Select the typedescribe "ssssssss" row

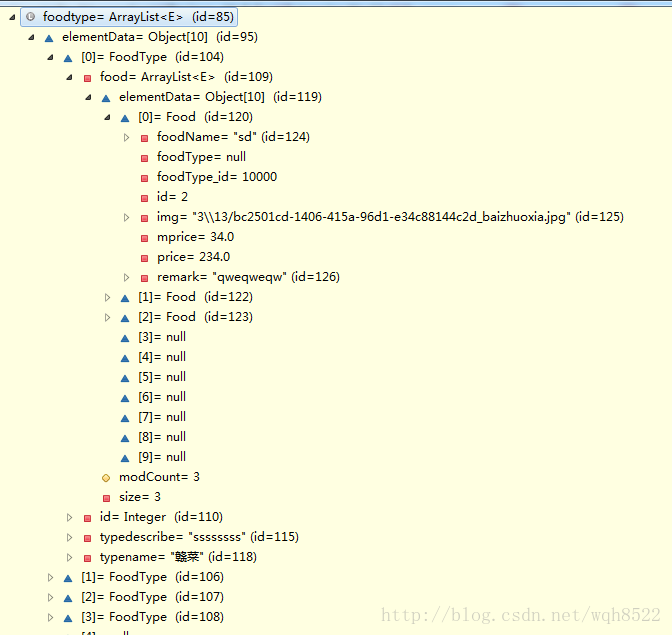[198, 537]
